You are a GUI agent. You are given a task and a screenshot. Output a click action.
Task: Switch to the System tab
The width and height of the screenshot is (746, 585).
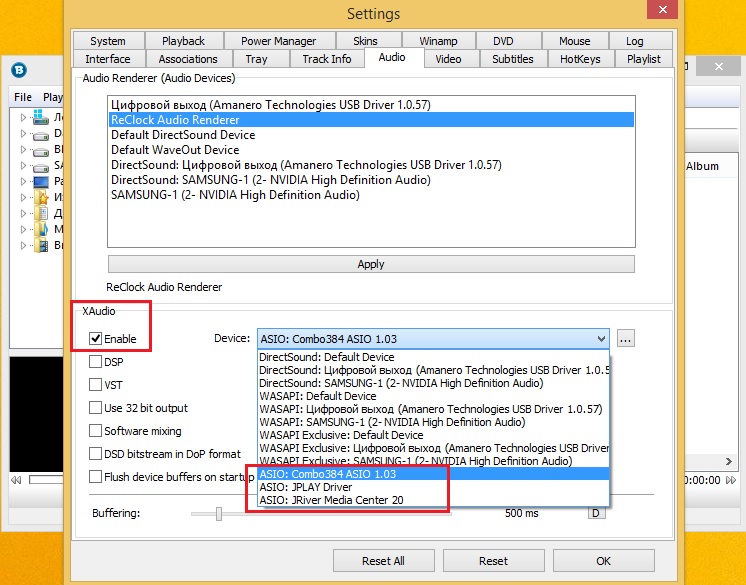coord(108,41)
